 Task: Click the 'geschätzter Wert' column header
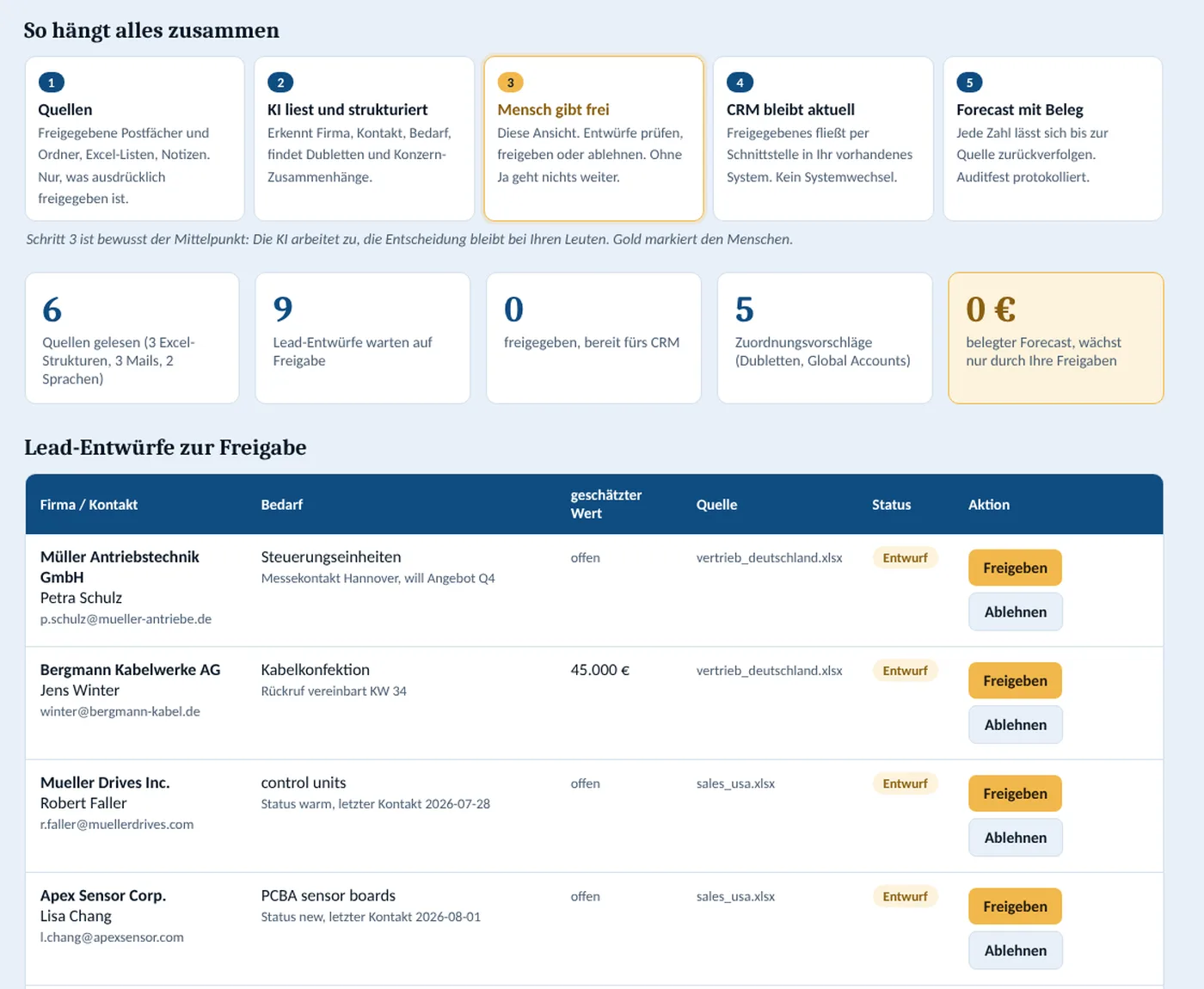(x=606, y=504)
